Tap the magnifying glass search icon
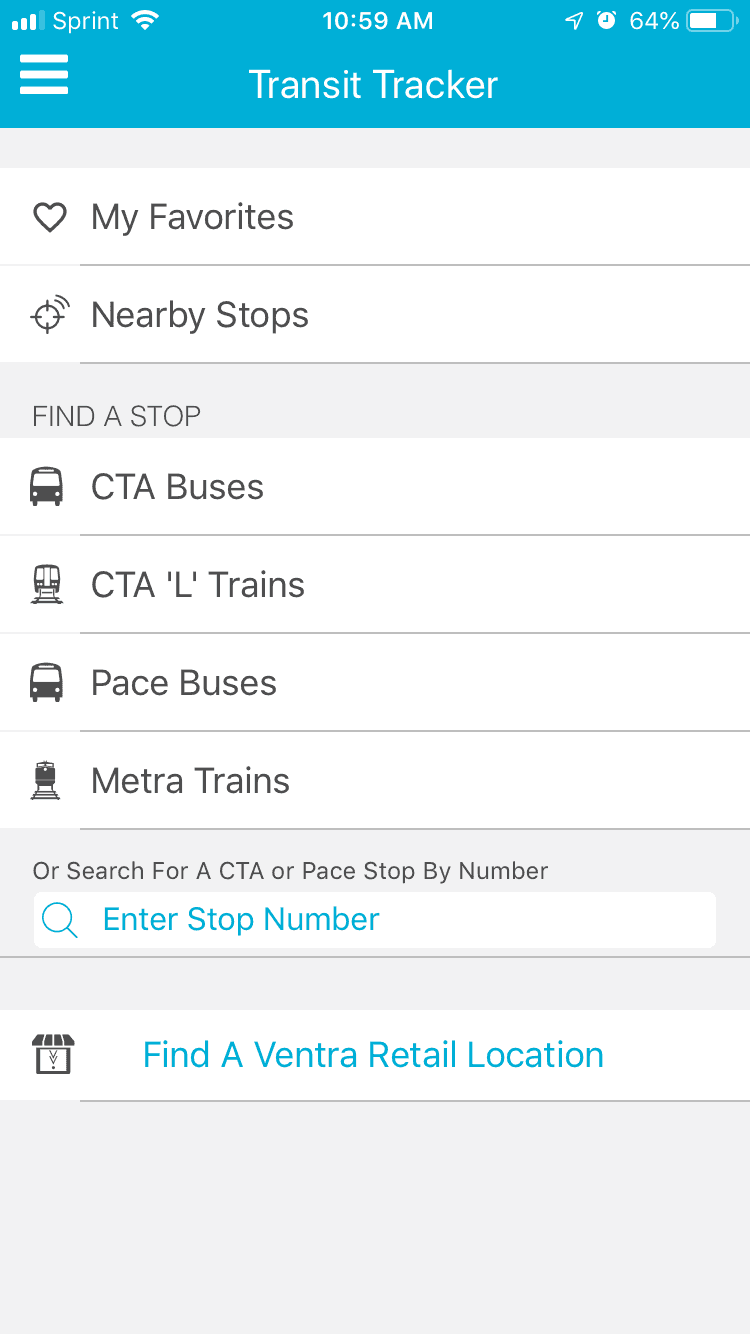The width and height of the screenshot is (750, 1334). 60,920
